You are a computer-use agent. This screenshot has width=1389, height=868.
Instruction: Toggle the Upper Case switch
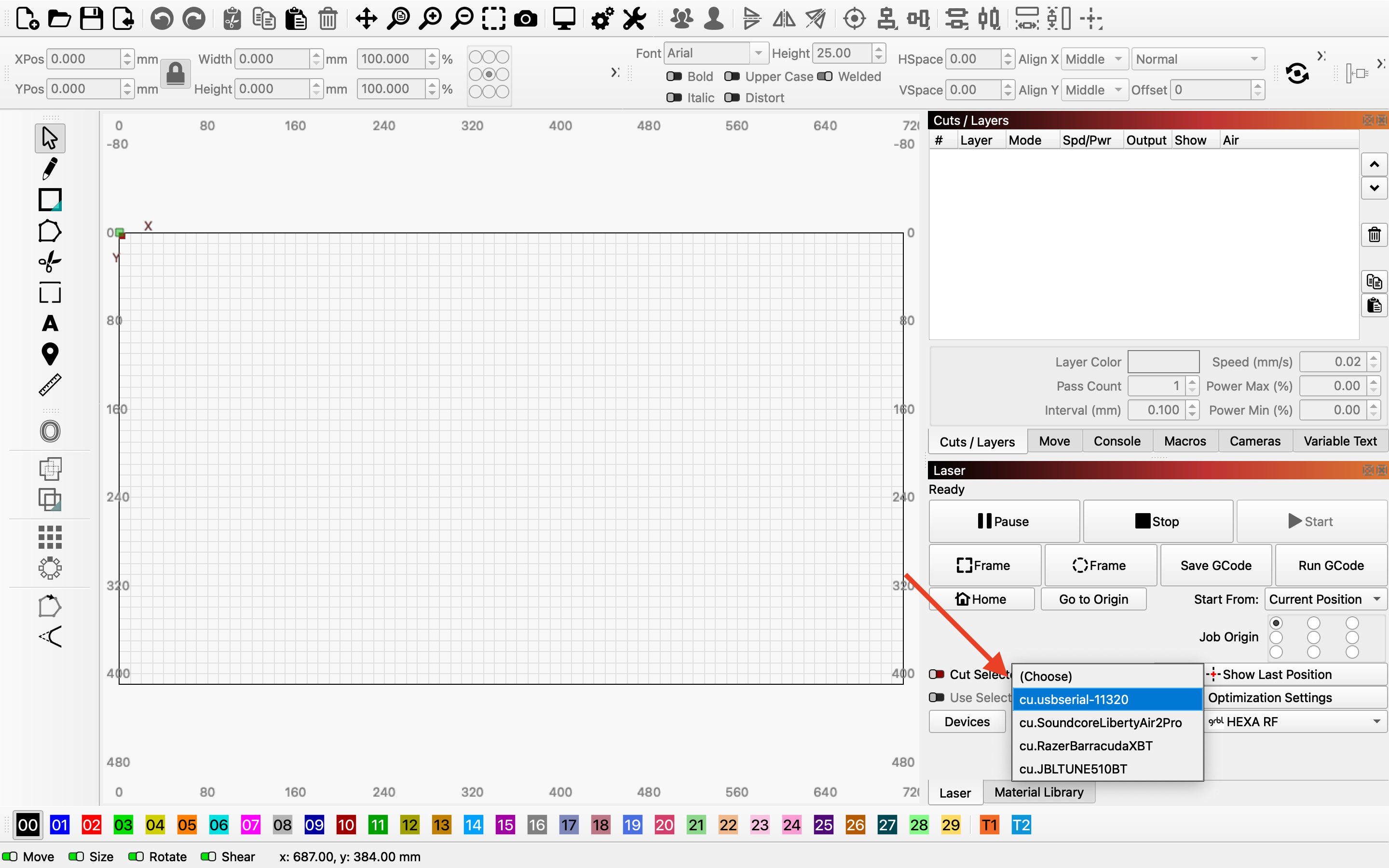(x=732, y=76)
